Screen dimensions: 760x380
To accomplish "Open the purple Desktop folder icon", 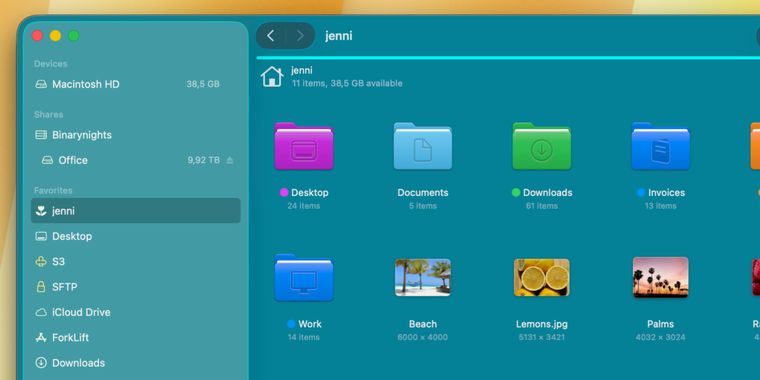I will [304, 146].
